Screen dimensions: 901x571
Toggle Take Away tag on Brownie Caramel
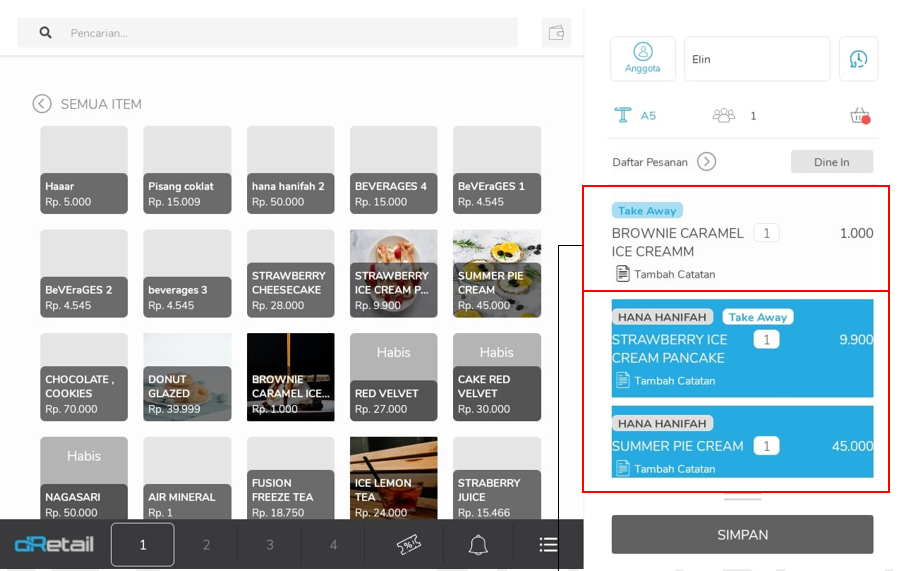coord(646,211)
